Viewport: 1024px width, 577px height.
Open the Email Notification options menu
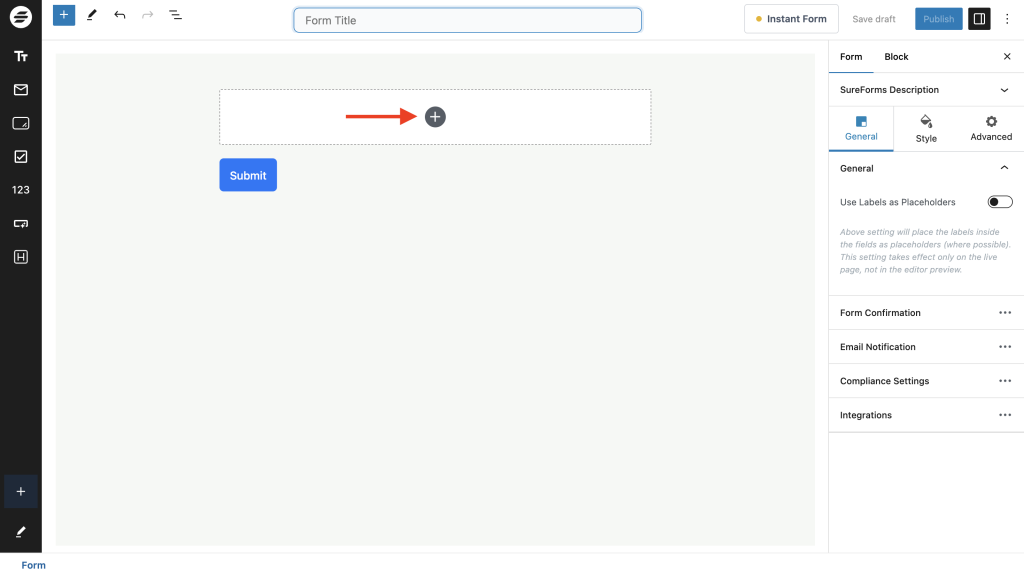click(x=1005, y=347)
